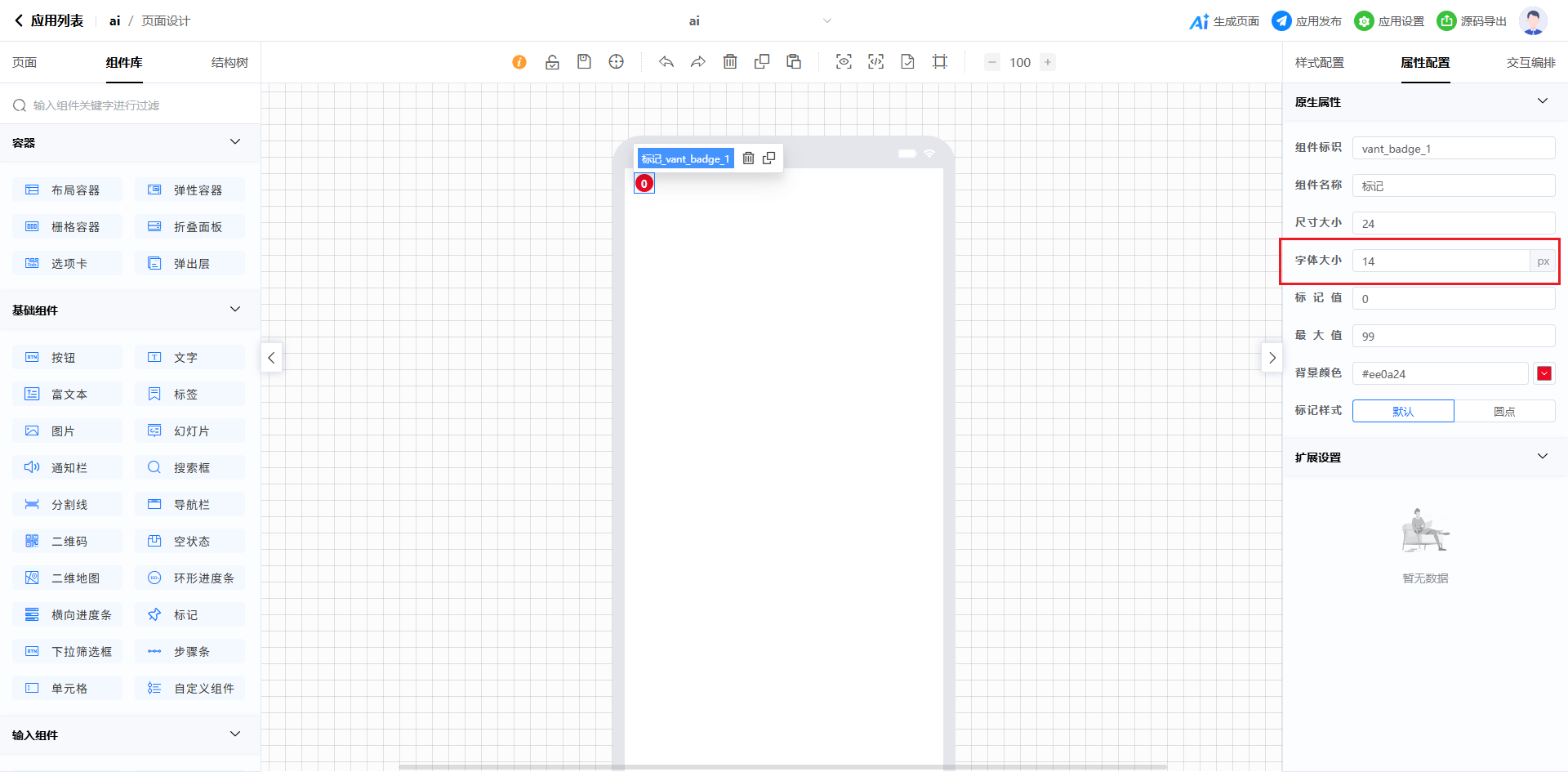Viewport: 1568px width, 772px height.
Task: Collapse the 容器 component section
Action: (x=235, y=142)
